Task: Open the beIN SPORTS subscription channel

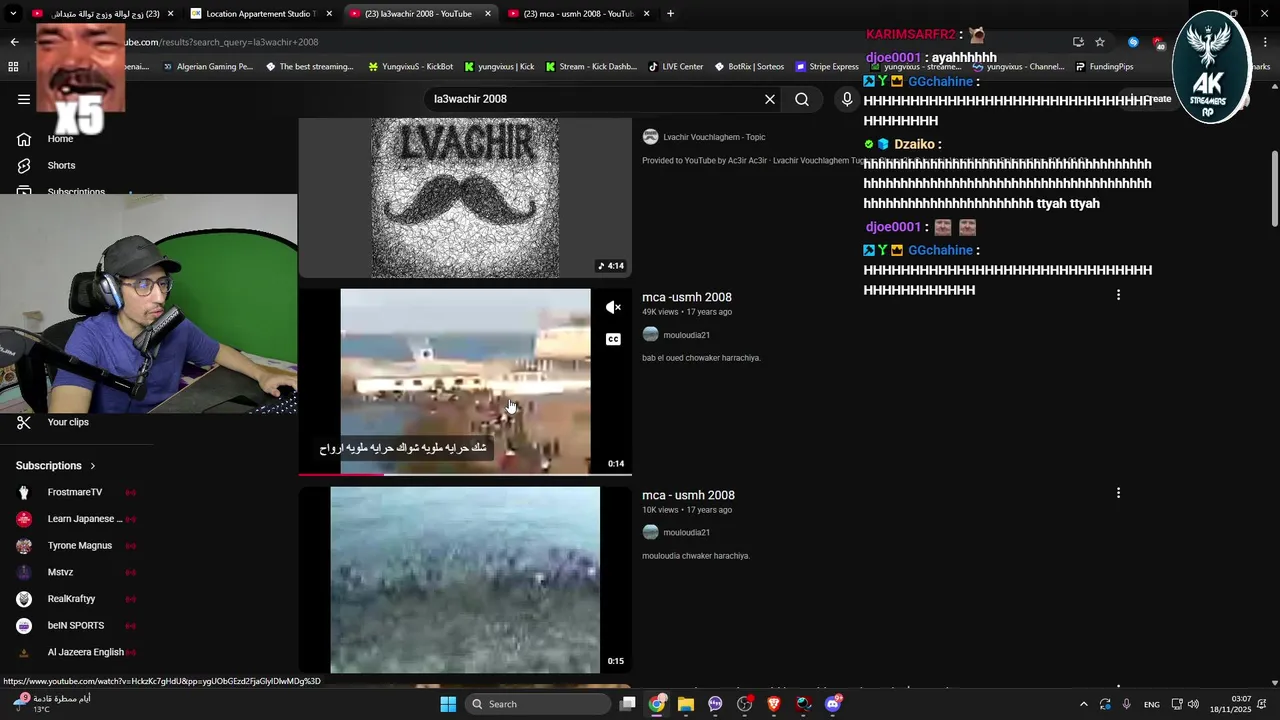Action: 75,625
